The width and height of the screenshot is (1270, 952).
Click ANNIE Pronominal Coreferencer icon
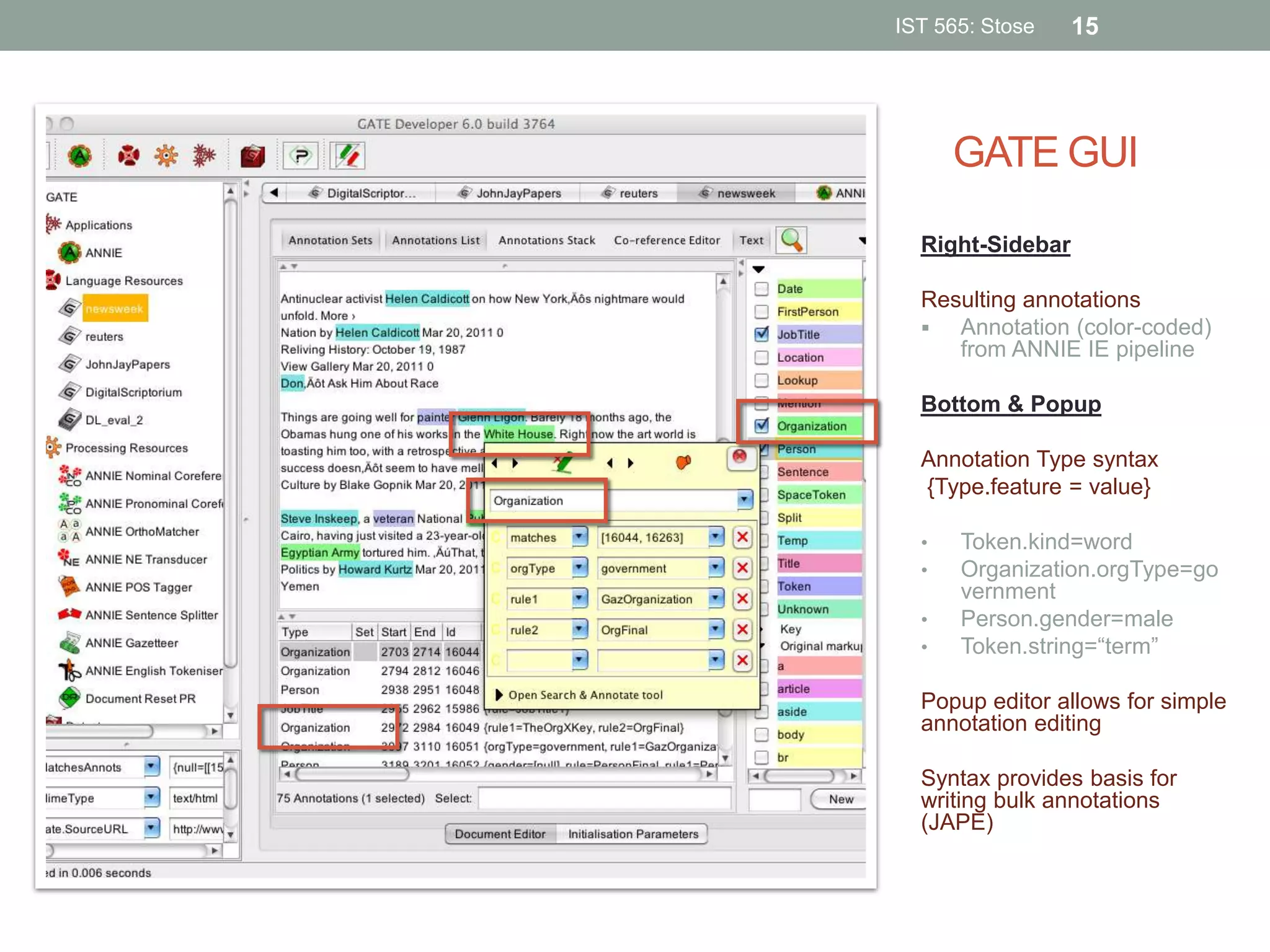pyautogui.click(x=69, y=503)
